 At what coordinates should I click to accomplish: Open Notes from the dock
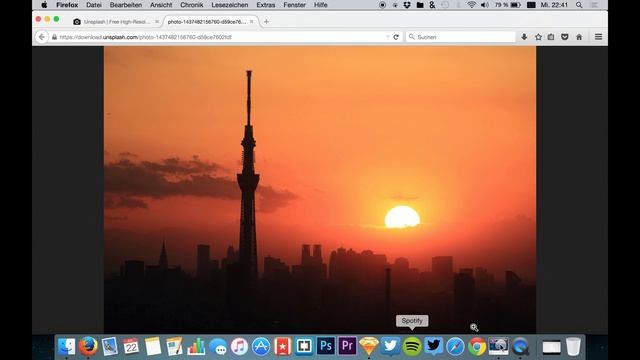(x=153, y=347)
